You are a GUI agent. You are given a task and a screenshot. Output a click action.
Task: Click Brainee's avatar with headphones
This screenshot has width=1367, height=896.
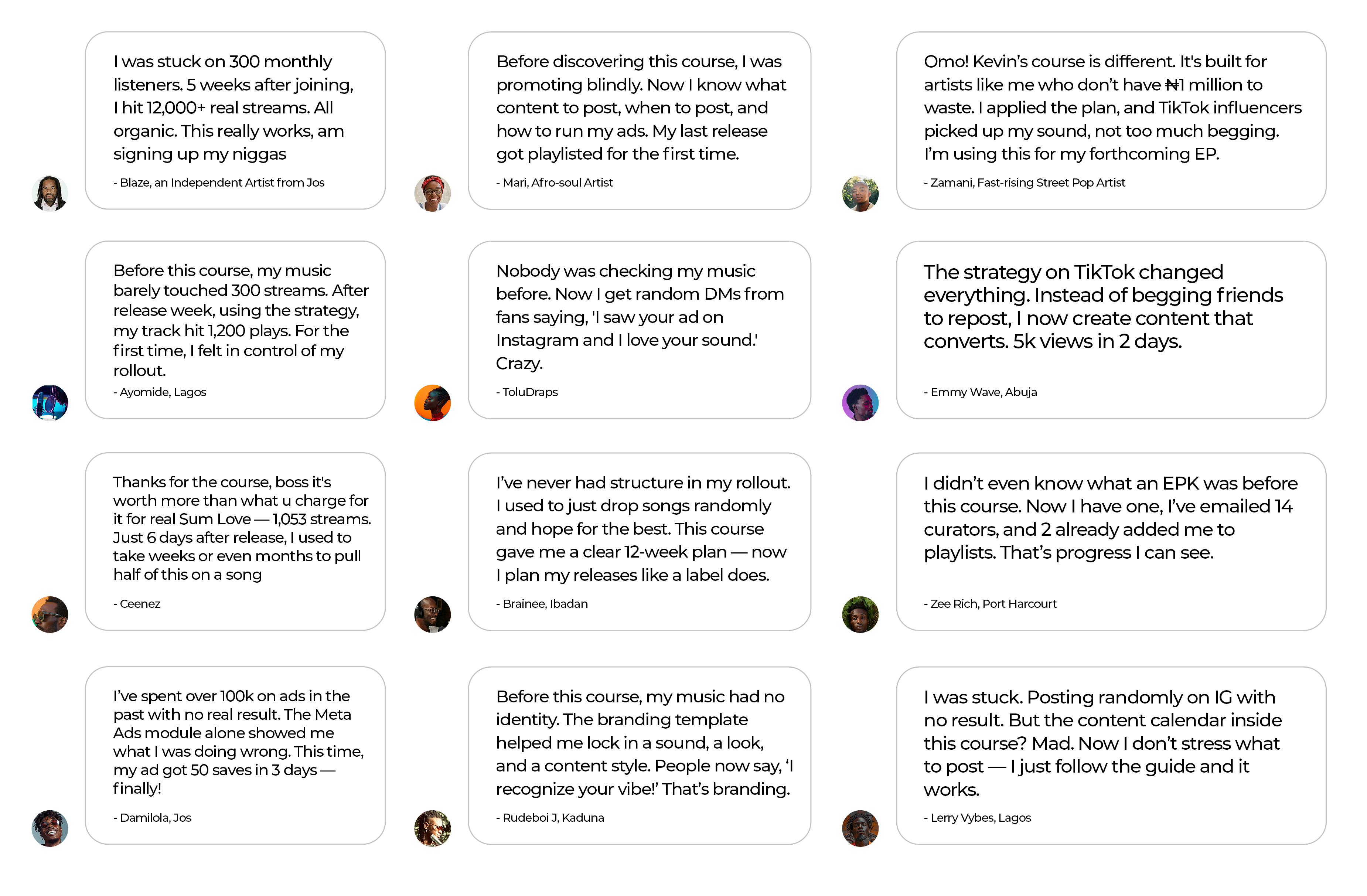click(x=433, y=614)
